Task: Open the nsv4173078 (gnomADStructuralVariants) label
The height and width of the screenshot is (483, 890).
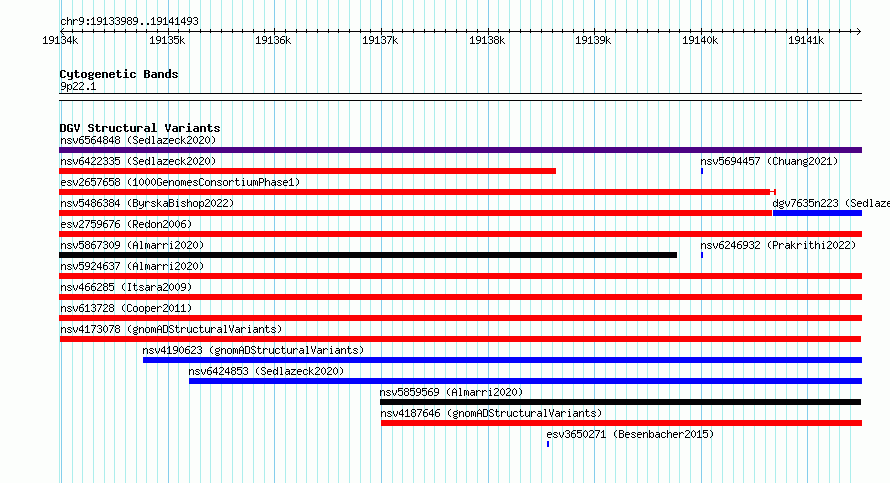Action: tap(171, 329)
